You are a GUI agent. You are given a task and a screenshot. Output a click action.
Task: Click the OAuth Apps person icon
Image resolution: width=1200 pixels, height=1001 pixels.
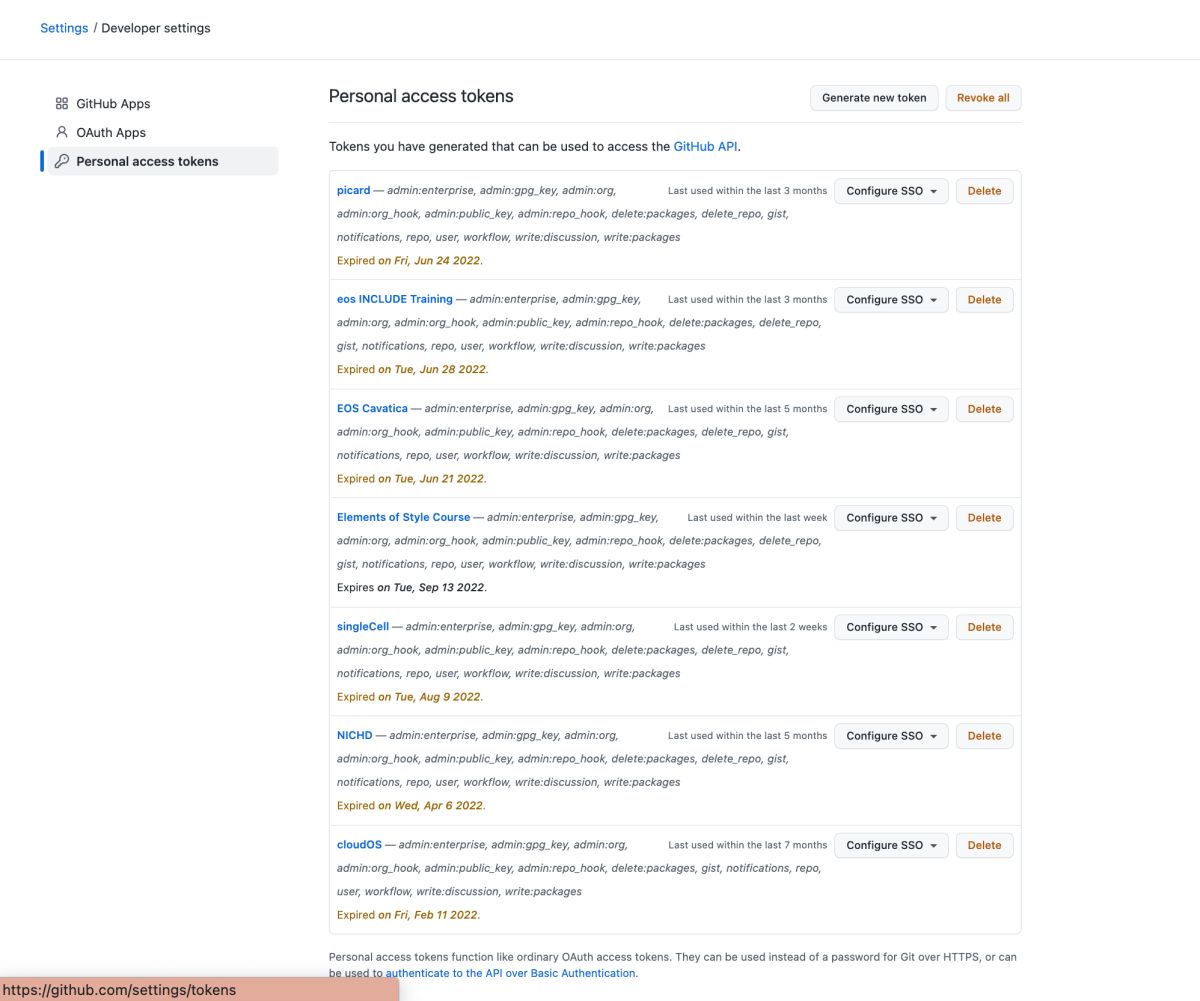point(62,132)
